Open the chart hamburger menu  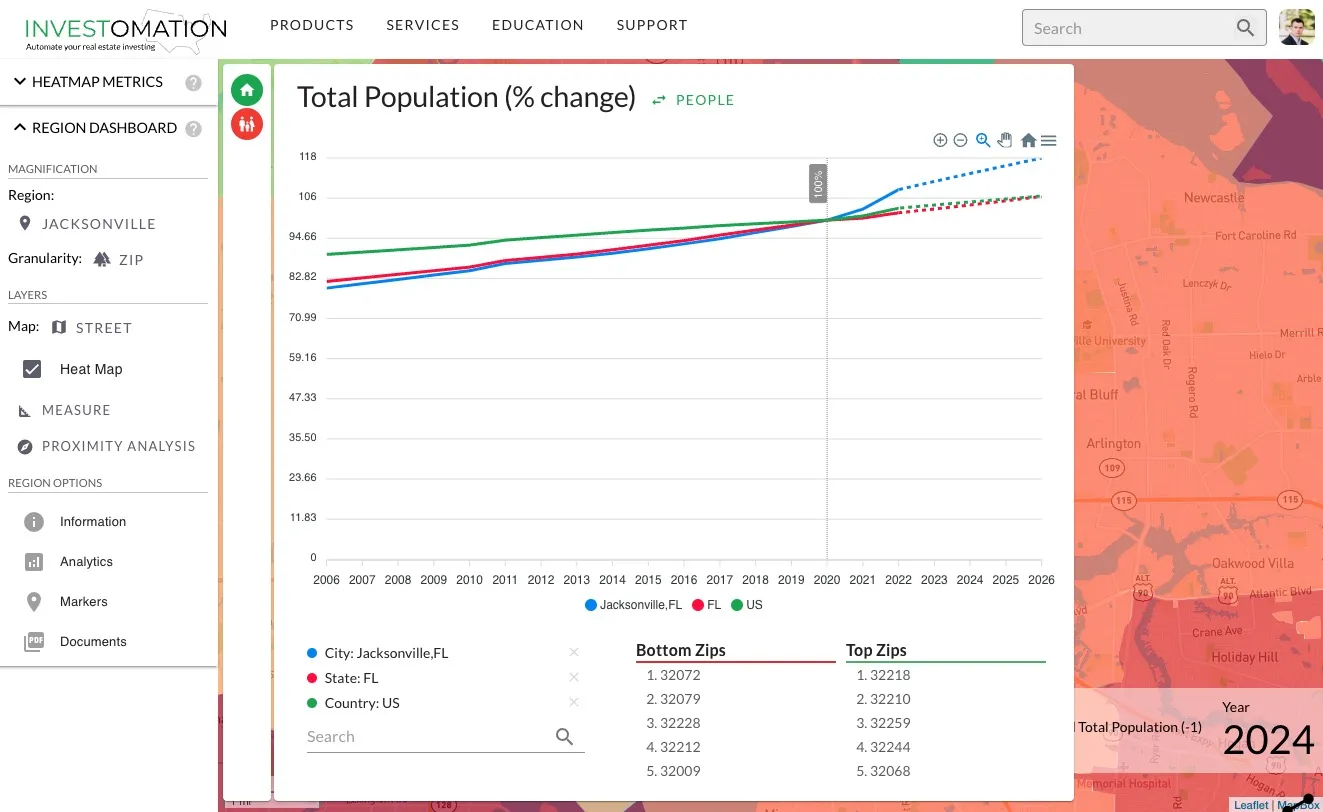(x=1048, y=141)
